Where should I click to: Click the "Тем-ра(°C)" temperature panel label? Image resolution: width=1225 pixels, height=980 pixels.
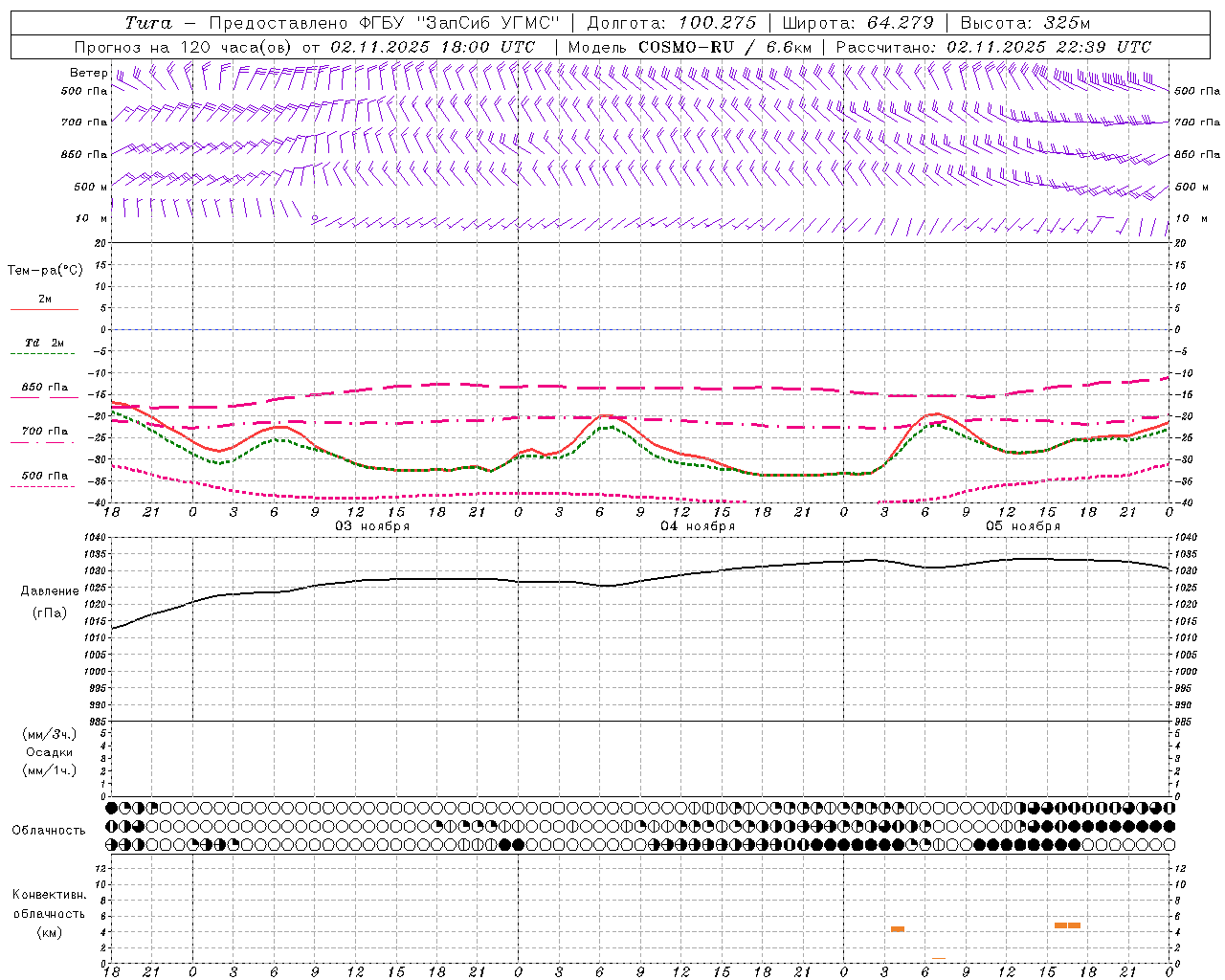tap(45, 271)
